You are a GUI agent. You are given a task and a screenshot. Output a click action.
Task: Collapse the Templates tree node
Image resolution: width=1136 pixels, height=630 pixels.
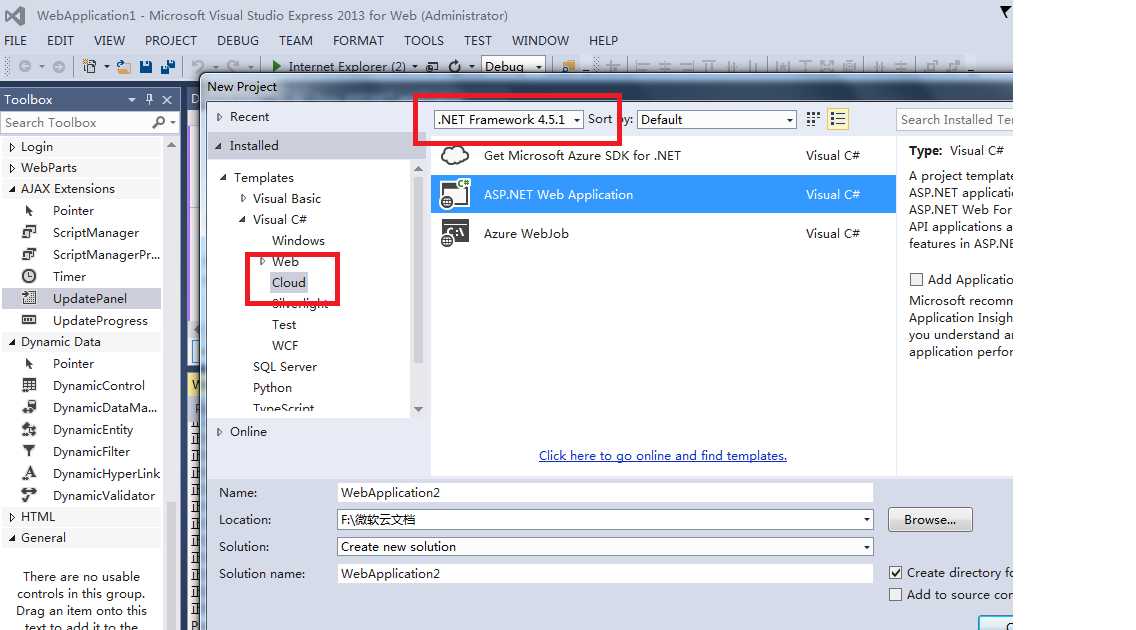223,177
